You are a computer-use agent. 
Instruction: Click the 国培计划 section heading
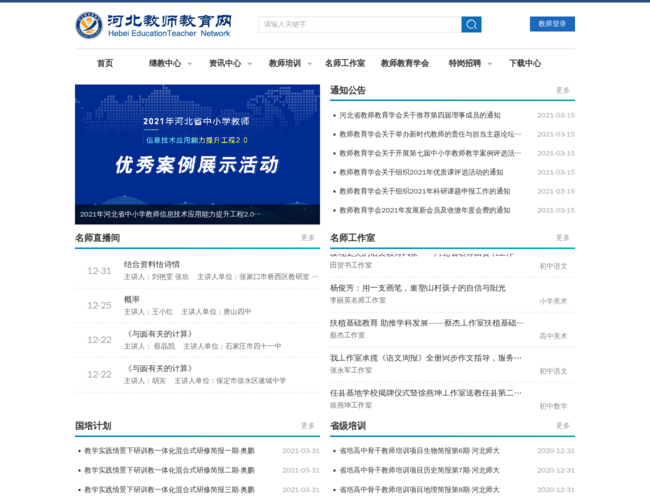click(93, 426)
